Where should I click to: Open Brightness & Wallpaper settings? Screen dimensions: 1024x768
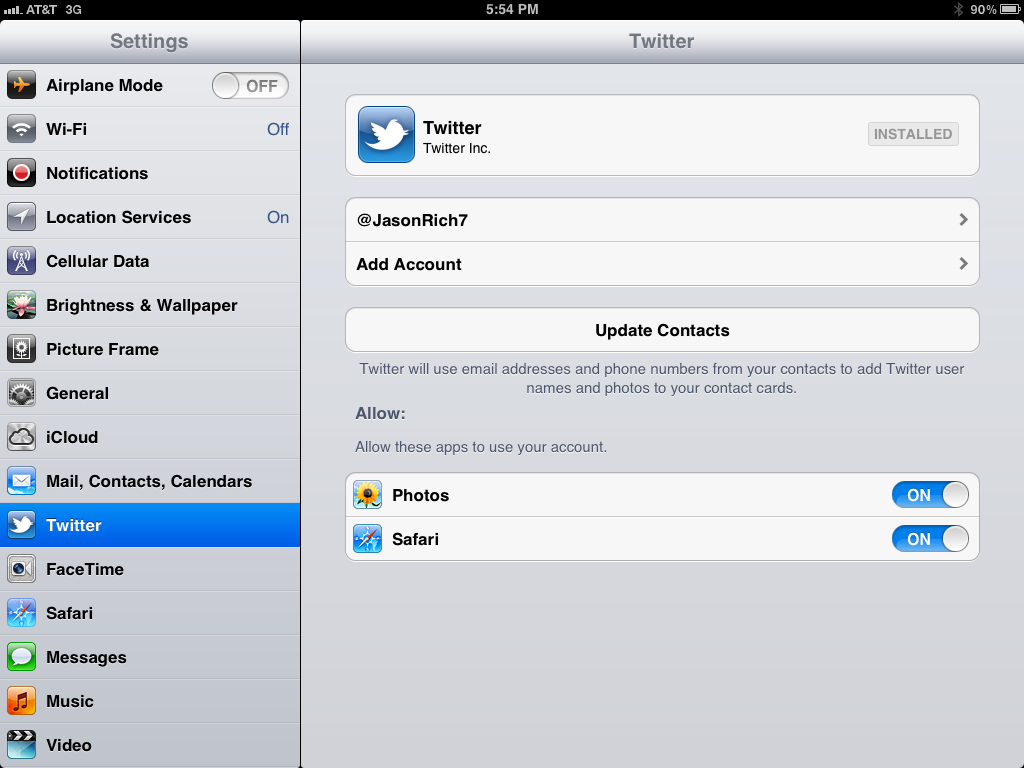150,305
